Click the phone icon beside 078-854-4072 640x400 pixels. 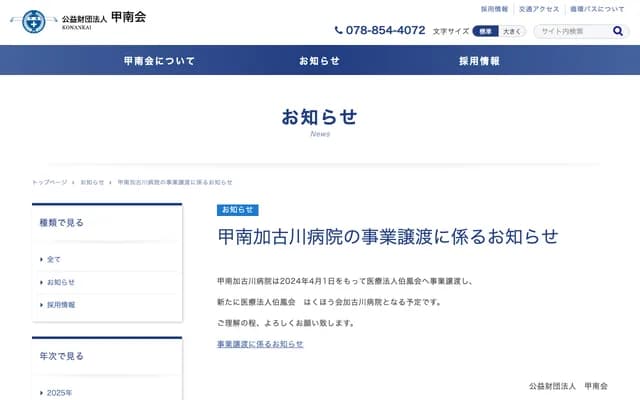[338, 30]
